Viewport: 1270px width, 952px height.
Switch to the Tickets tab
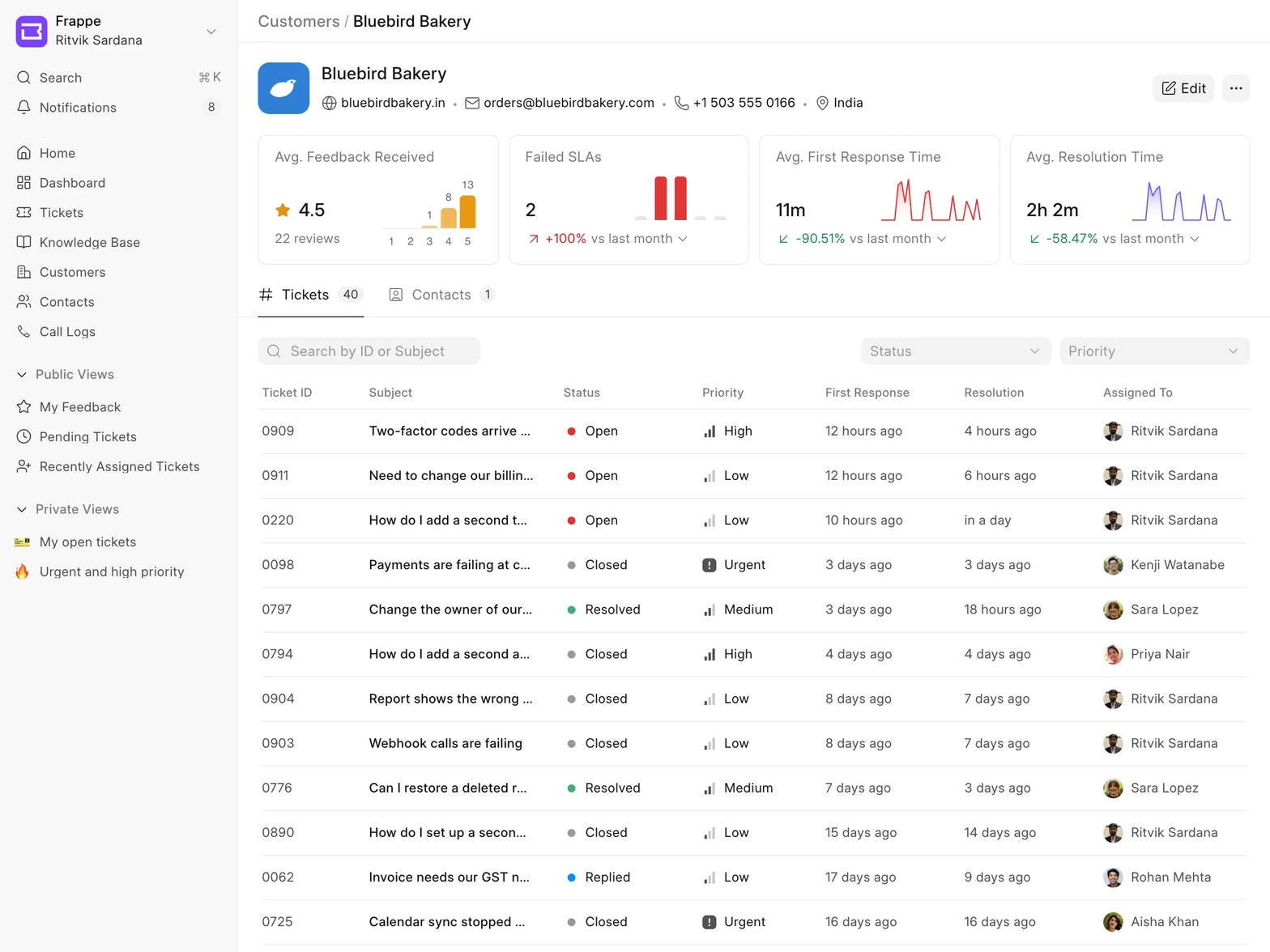click(310, 295)
